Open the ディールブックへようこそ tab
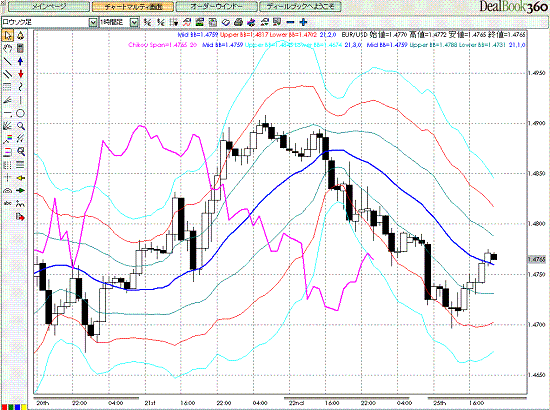Screen dimensions: 550x410 coord(300,6)
